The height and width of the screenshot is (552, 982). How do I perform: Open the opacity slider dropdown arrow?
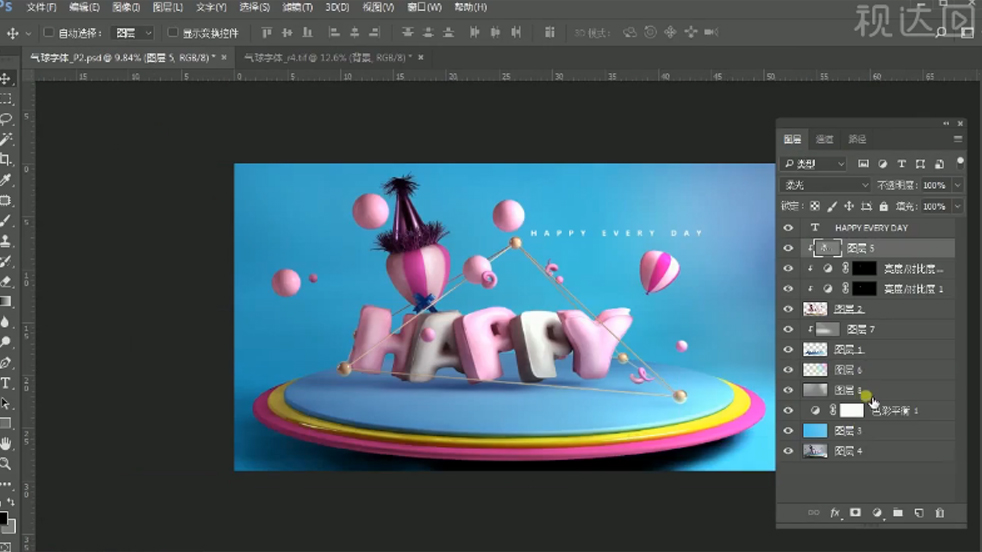point(958,185)
